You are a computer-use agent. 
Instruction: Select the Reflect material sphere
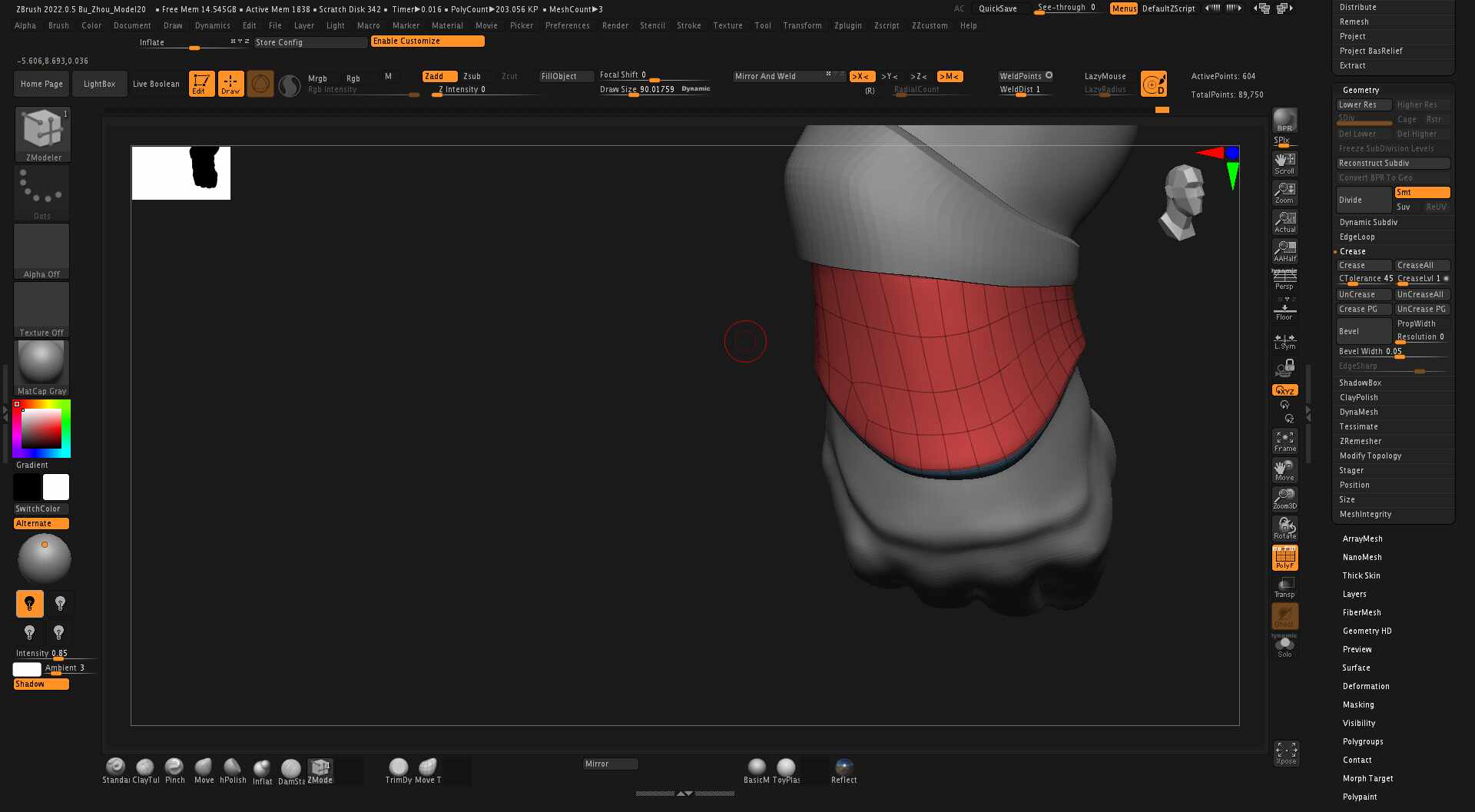844,771
